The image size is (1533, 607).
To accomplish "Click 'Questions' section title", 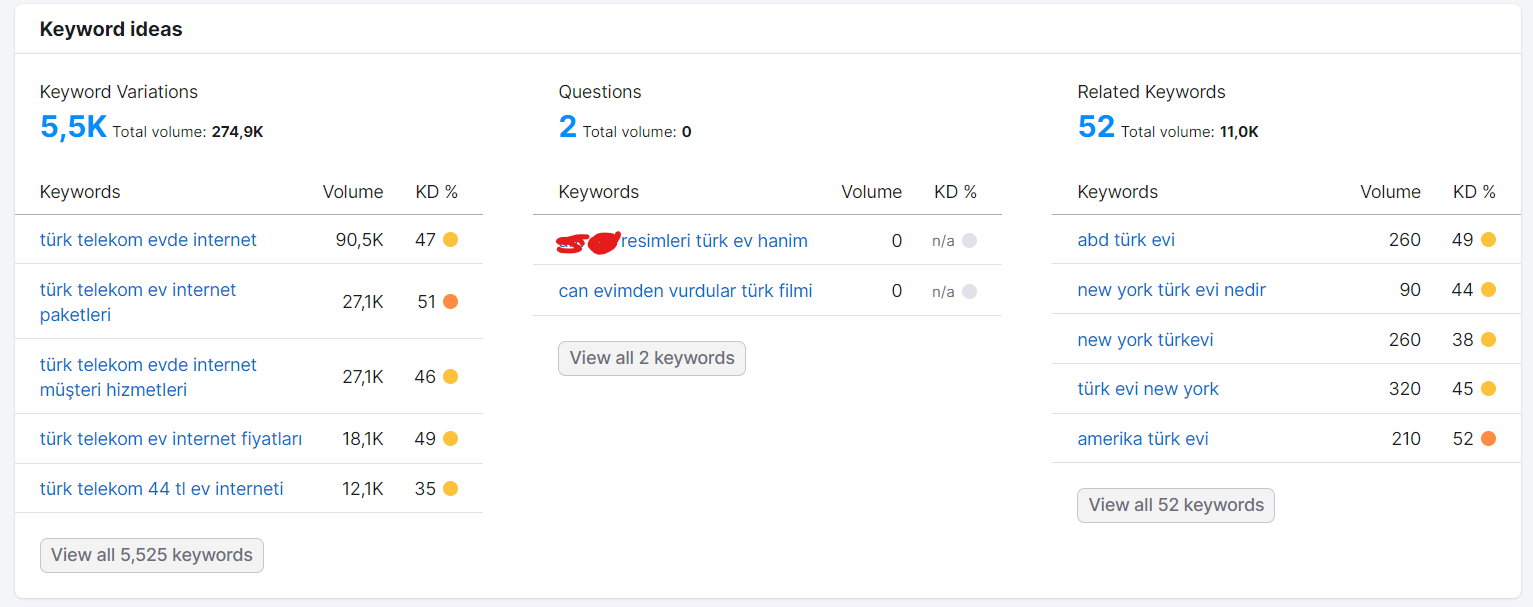I will (x=600, y=92).
